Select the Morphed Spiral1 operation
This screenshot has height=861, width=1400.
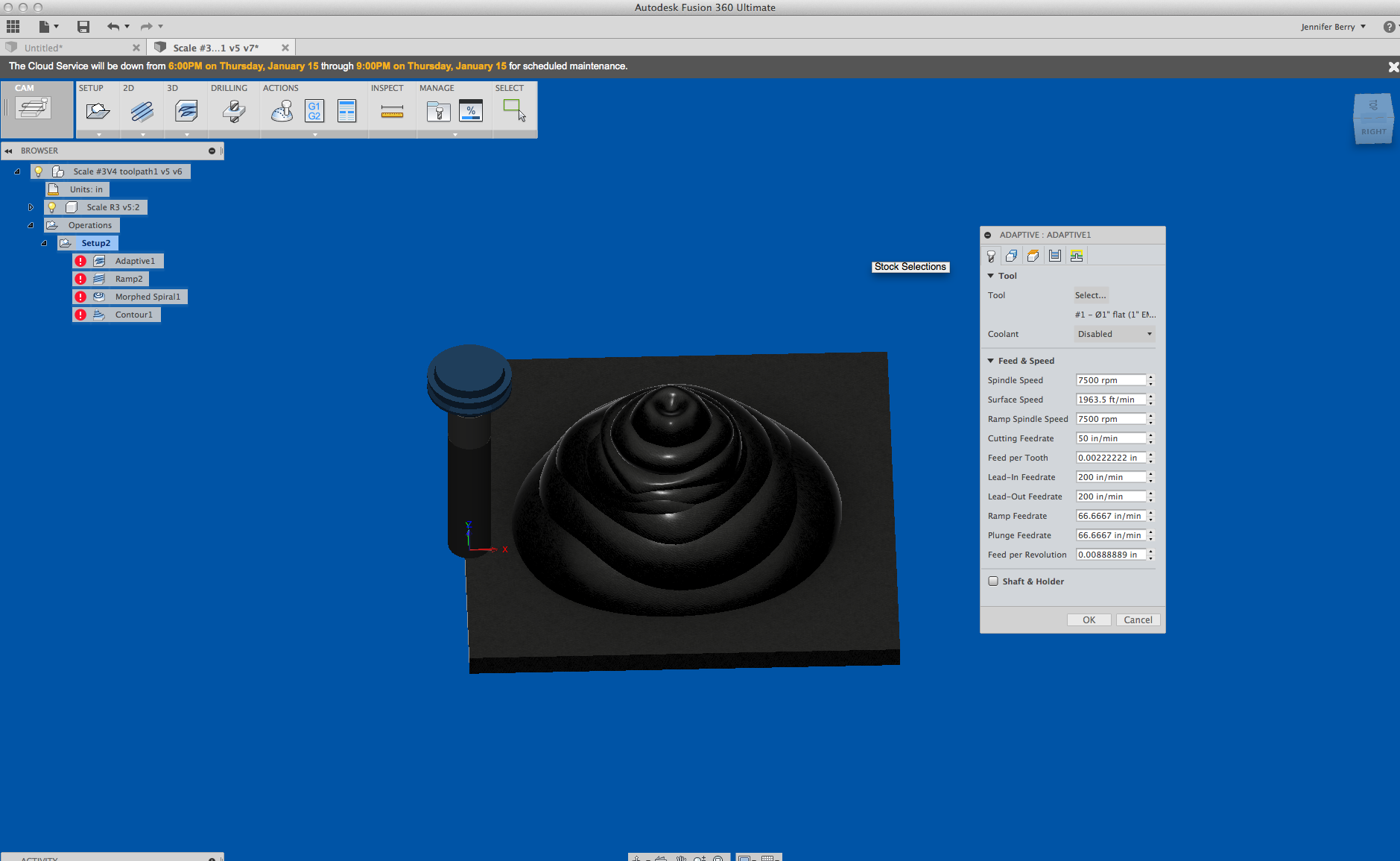click(x=148, y=297)
